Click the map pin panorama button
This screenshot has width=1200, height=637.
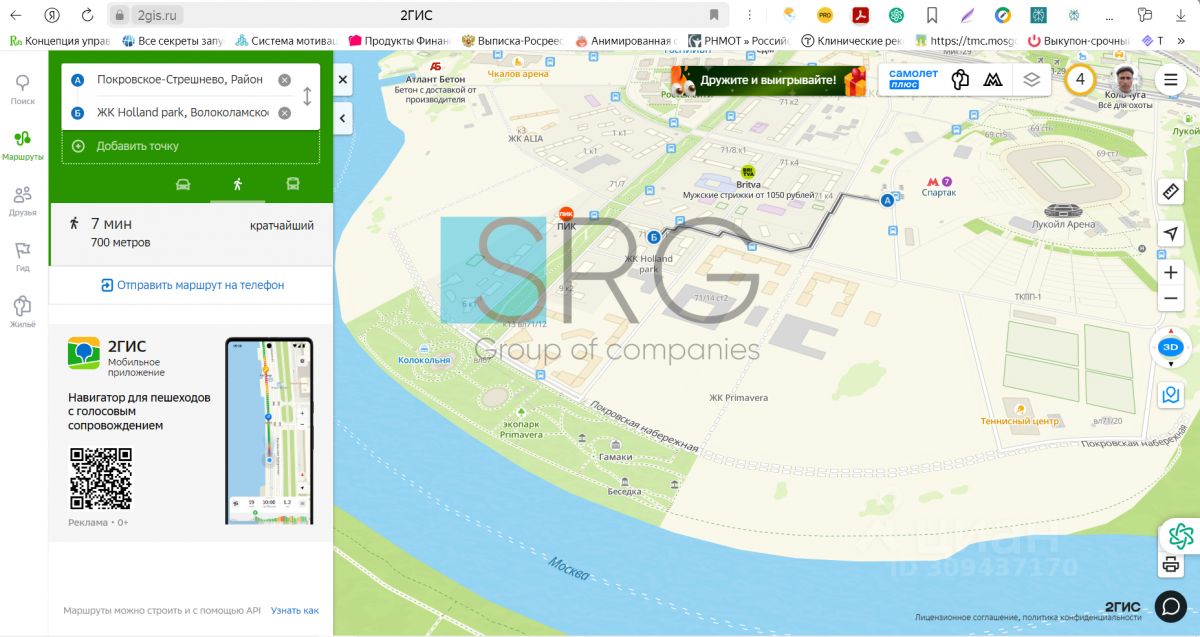pyautogui.click(x=1171, y=395)
